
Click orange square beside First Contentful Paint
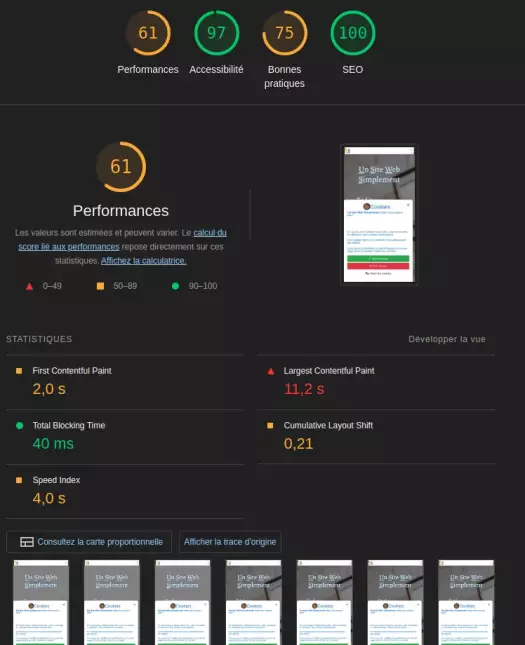pyautogui.click(x=19, y=371)
